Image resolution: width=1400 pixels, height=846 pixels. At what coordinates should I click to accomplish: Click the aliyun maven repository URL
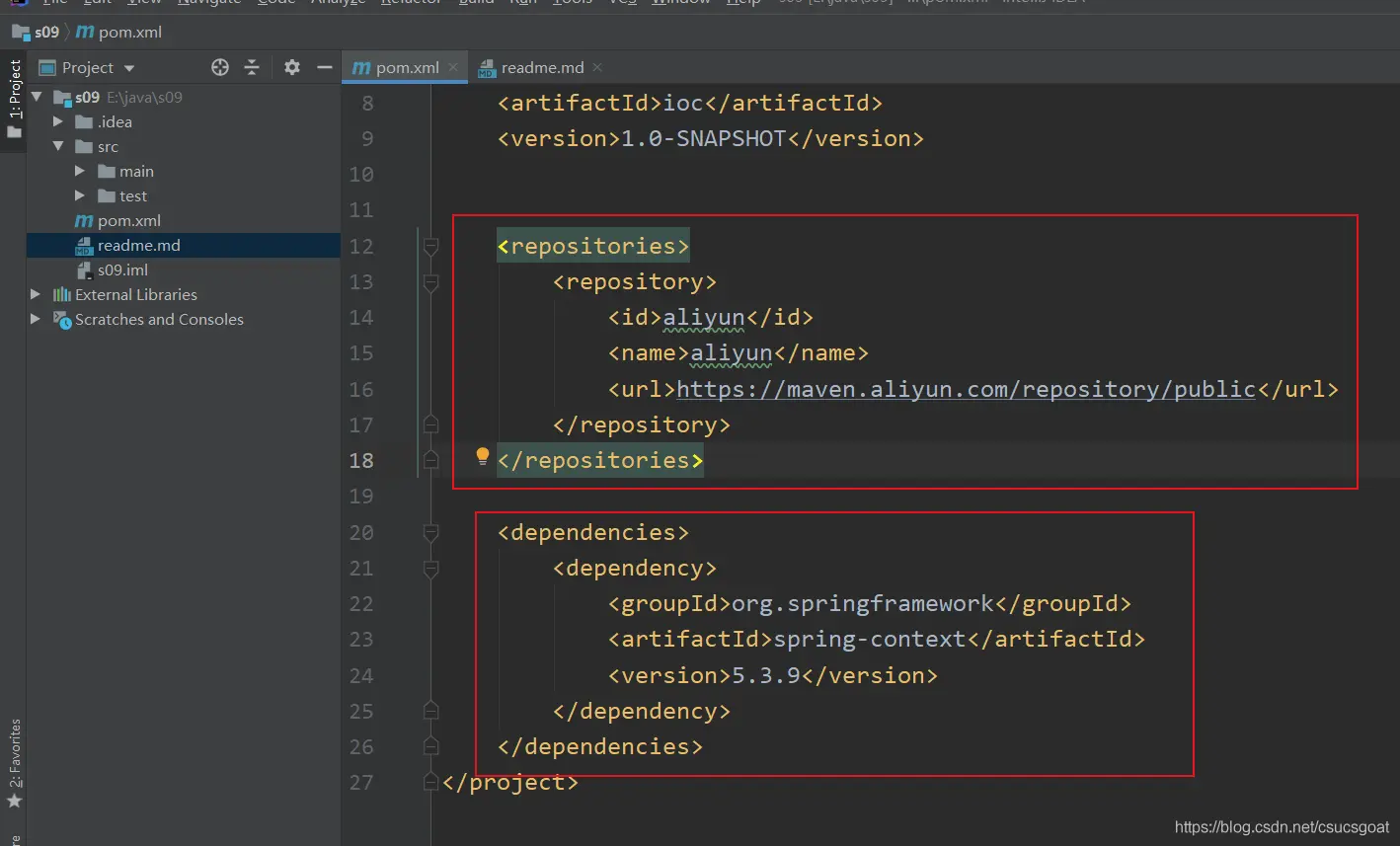[x=965, y=389]
